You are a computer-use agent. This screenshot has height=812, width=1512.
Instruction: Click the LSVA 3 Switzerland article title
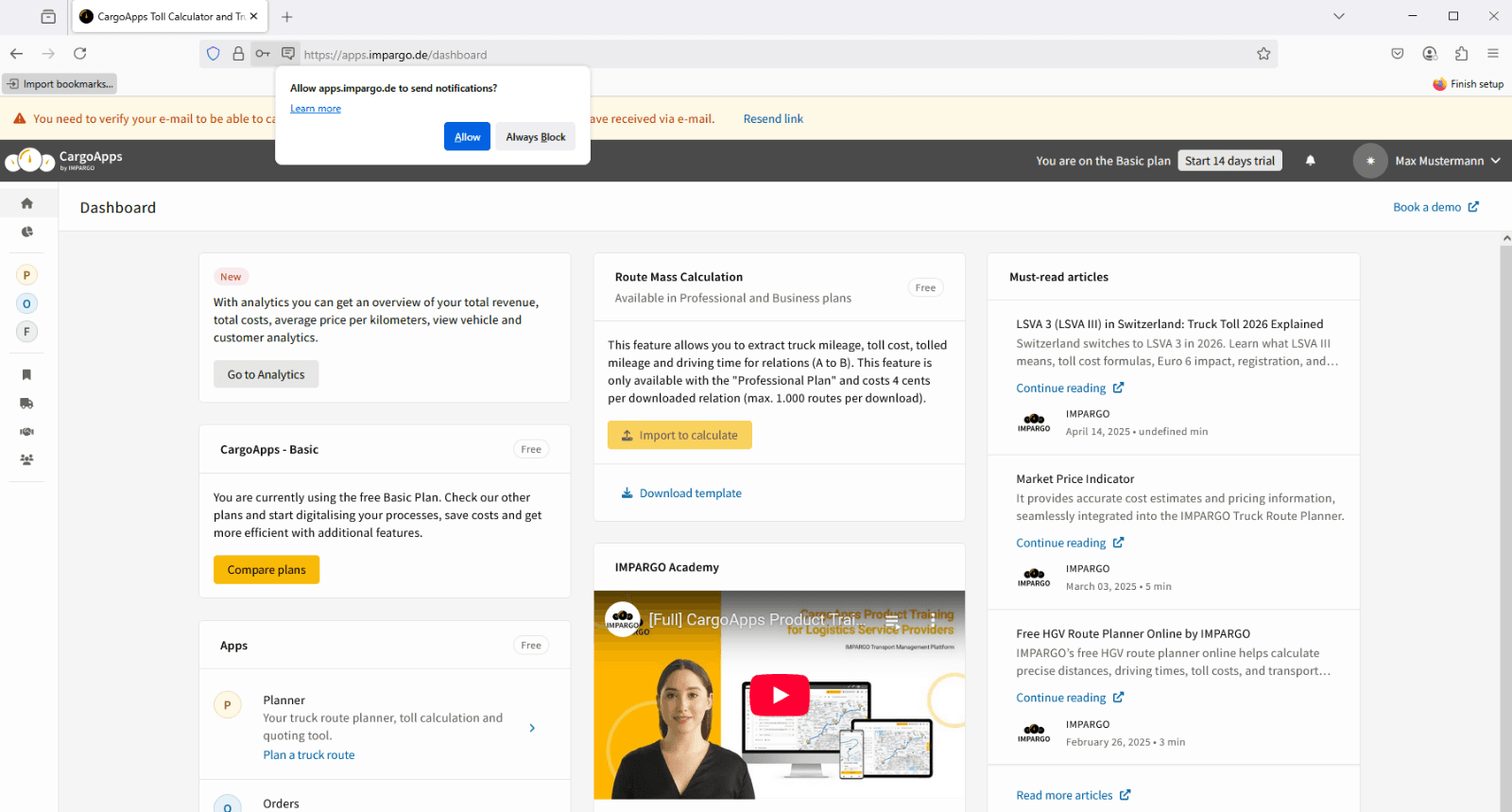(1170, 324)
